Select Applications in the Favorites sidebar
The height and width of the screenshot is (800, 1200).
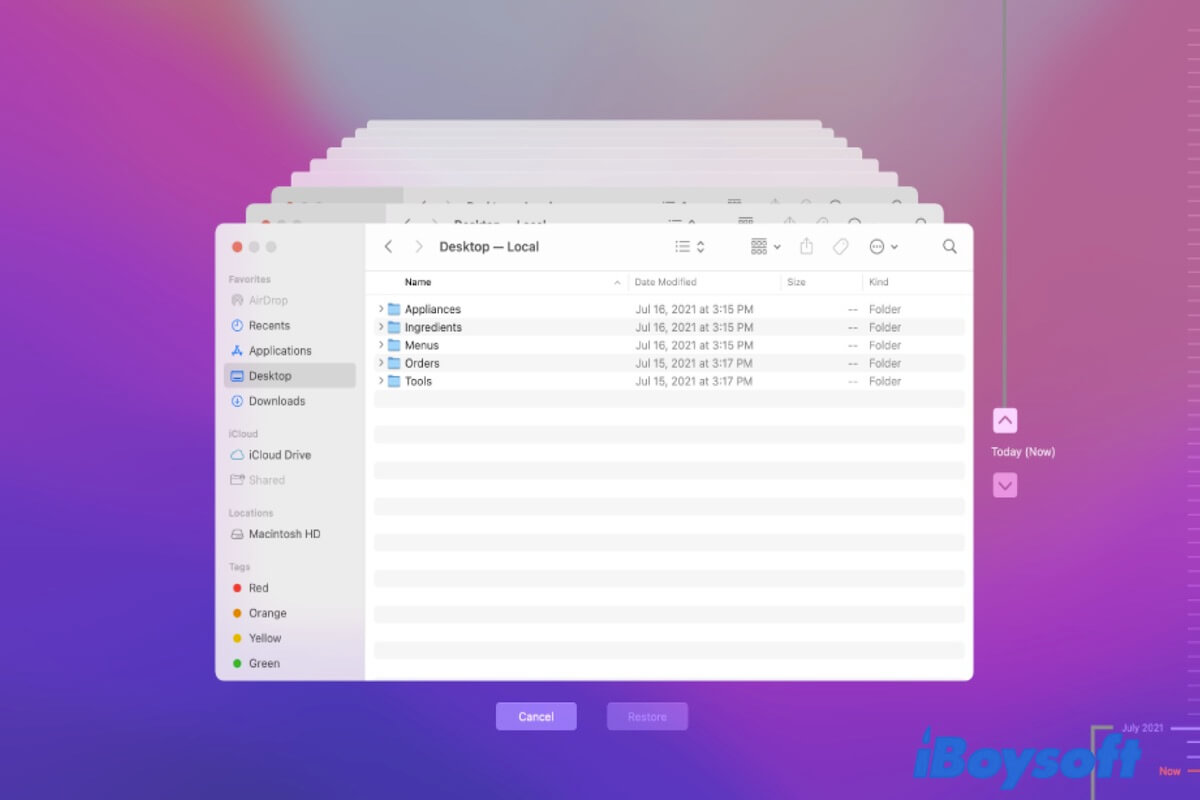click(x=279, y=351)
